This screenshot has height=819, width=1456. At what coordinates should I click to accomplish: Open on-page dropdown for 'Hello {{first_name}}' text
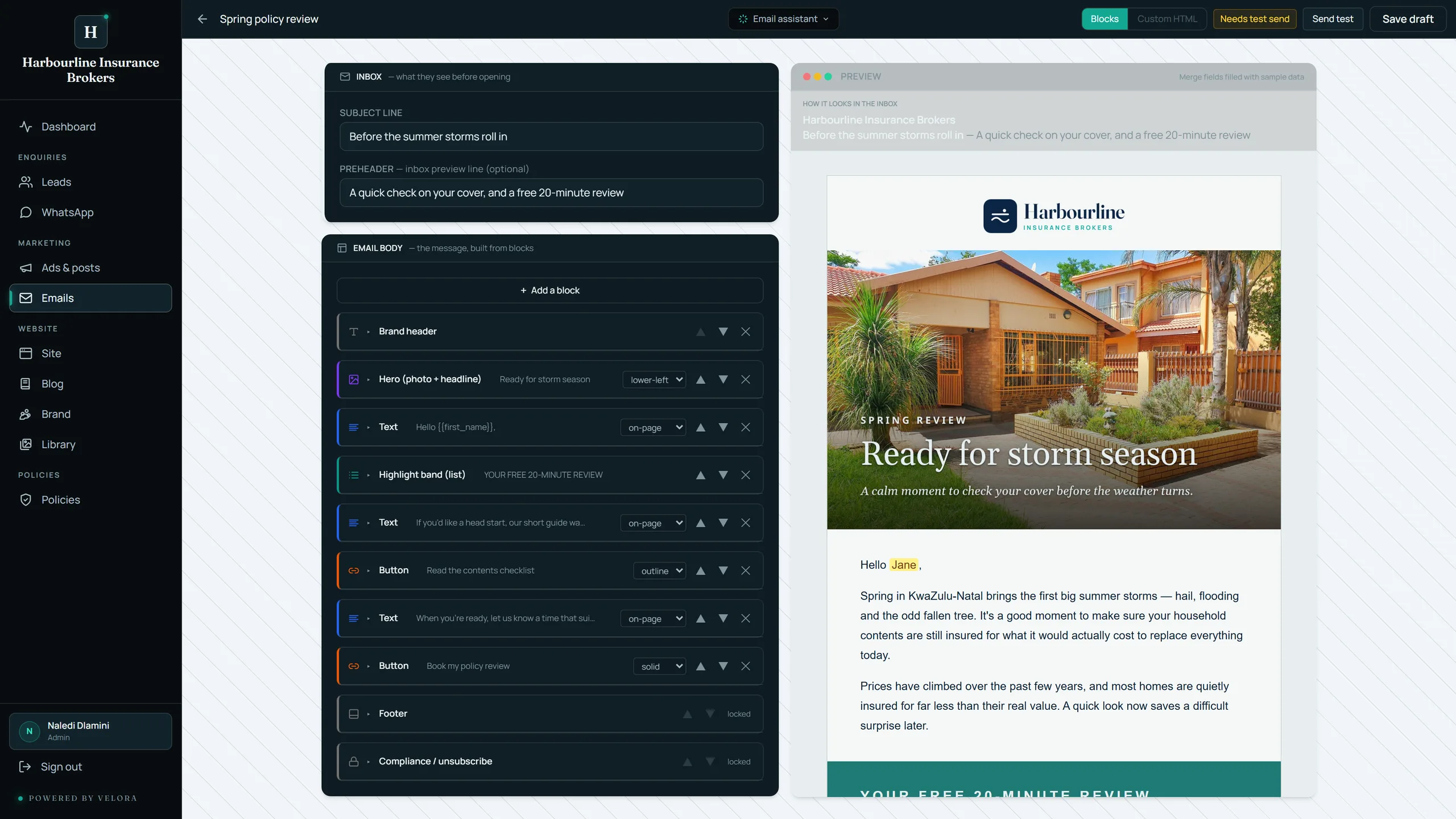pos(653,428)
